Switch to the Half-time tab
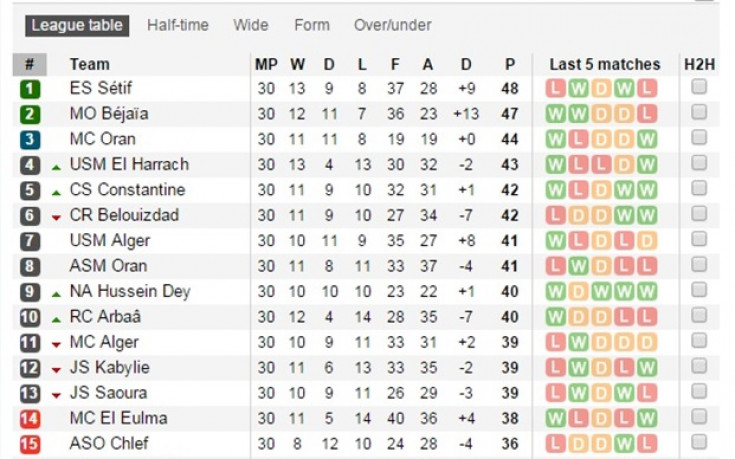The image size is (735, 459). [178, 25]
